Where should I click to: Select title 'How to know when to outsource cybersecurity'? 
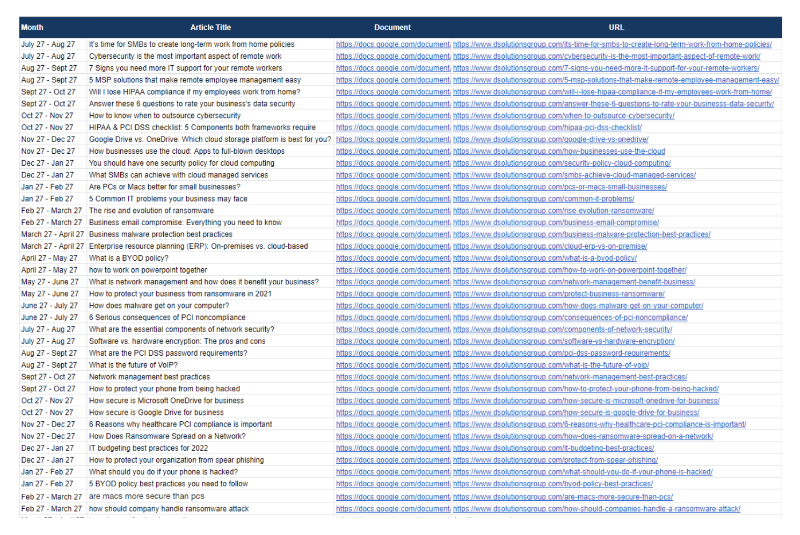tap(165, 116)
